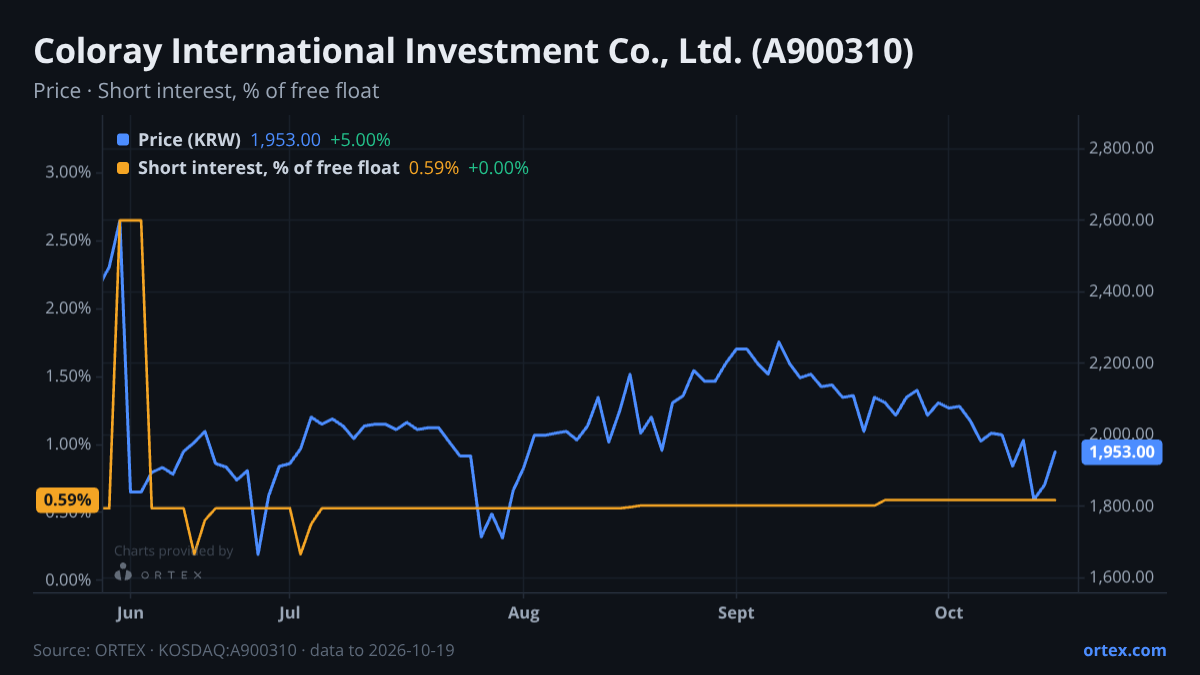Click the Aug x-axis label
This screenshot has width=1200, height=675.
coord(524,612)
